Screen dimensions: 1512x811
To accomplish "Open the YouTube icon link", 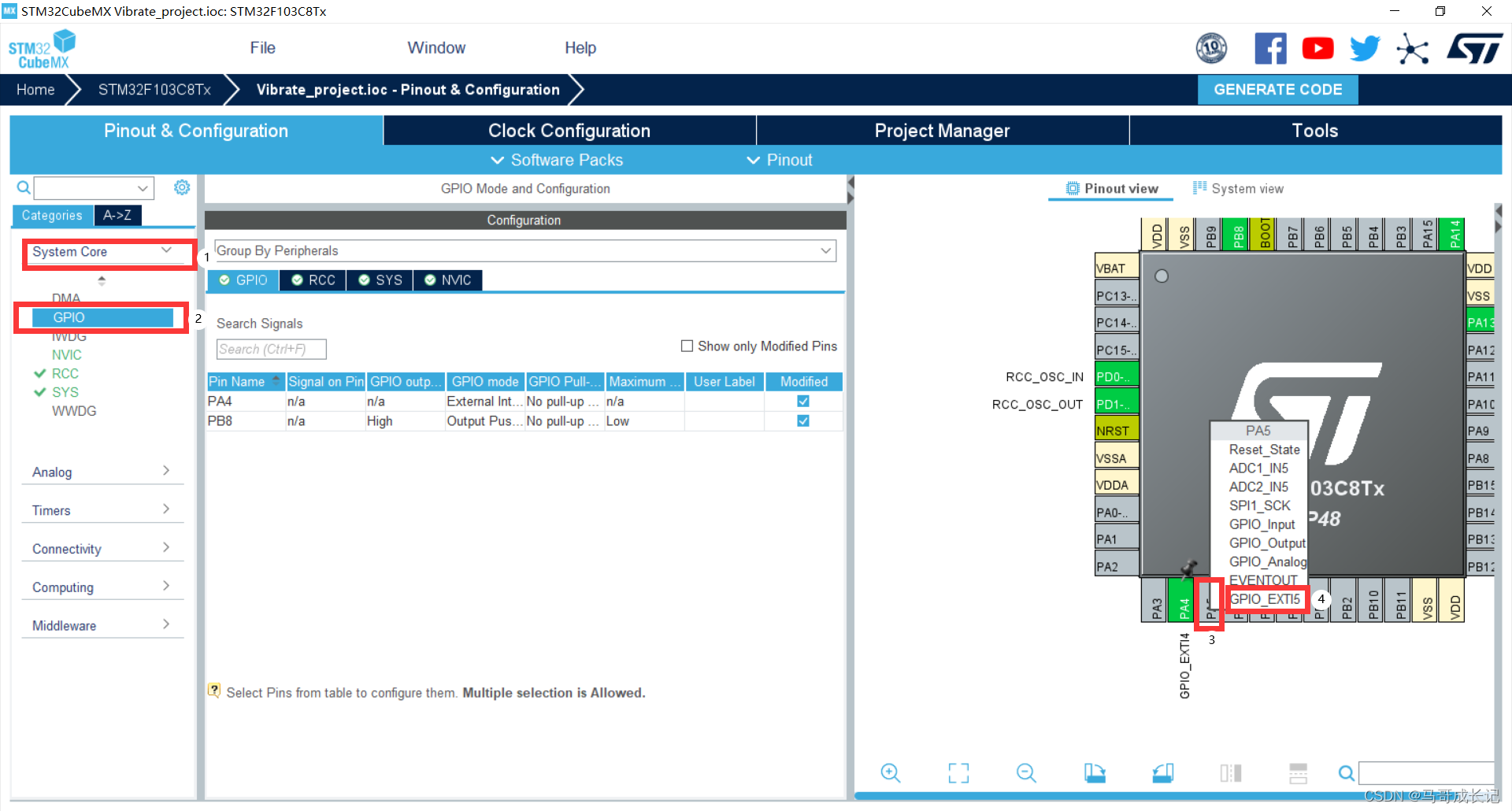I will tap(1317, 49).
